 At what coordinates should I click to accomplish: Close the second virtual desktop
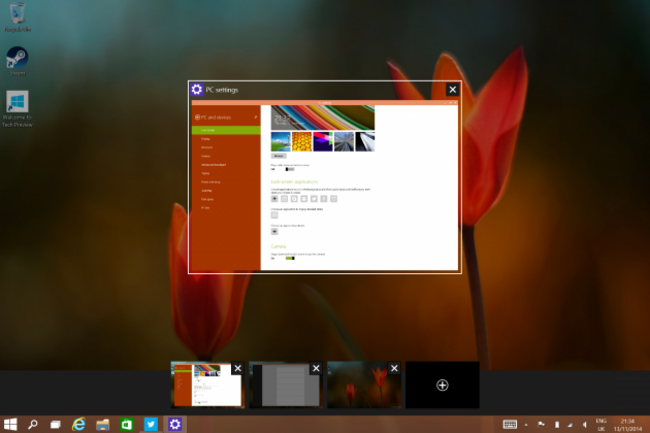pos(315,369)
